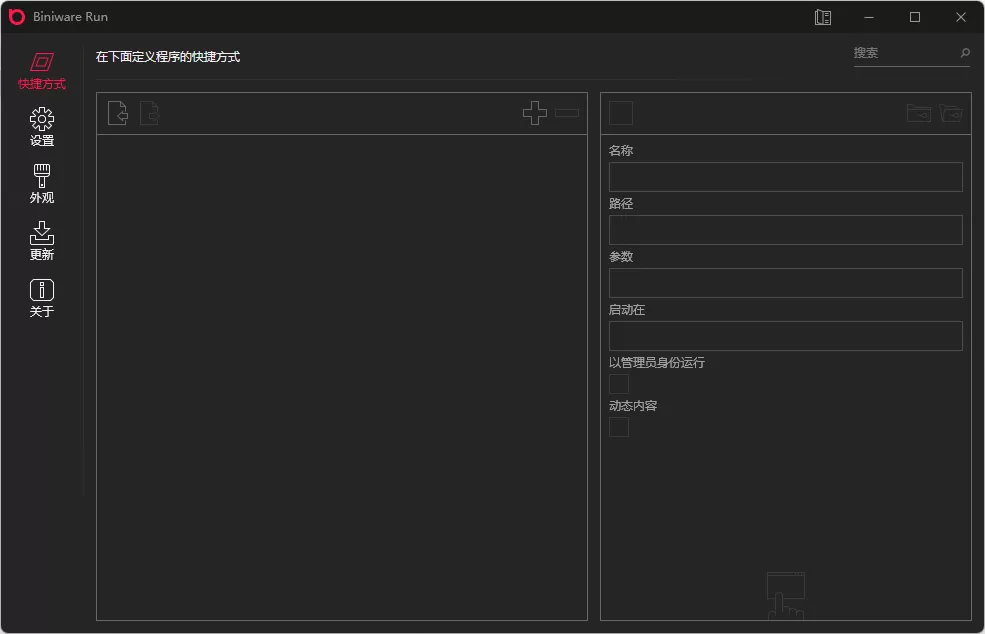Click the 名称 name input field
Viewport: 985px width, 634px height.
click(x=785, y=176)
